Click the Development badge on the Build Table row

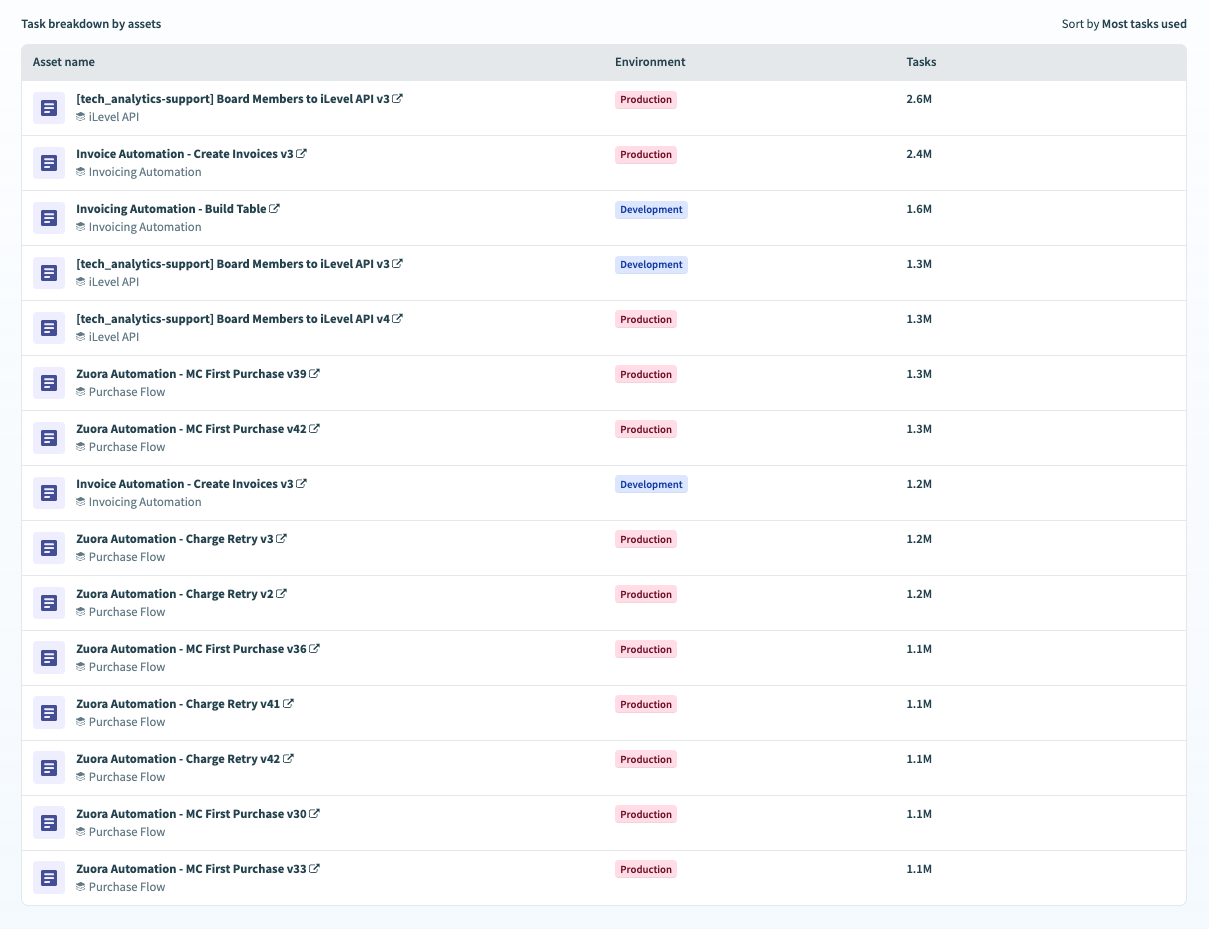651,210
